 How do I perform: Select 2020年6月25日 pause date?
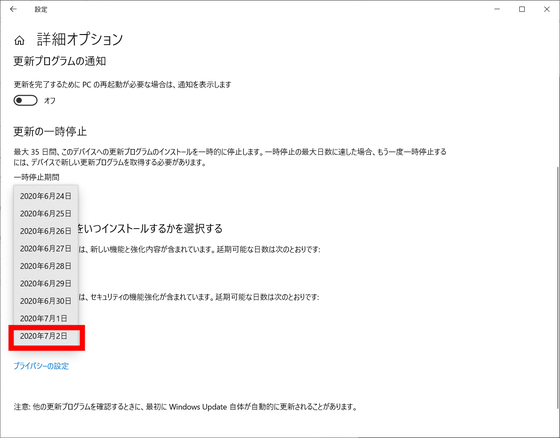click(x=45, y=214)
